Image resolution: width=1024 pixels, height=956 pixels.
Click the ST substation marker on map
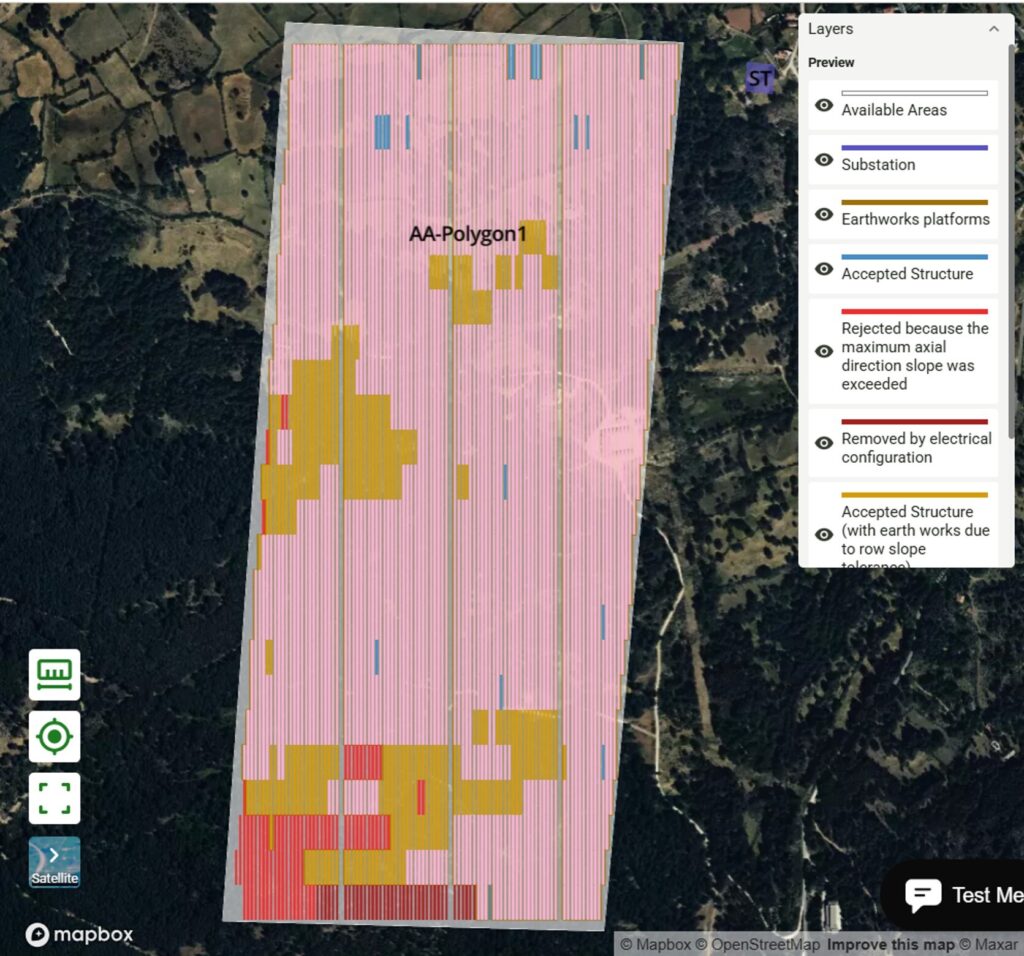click(761, 78)
